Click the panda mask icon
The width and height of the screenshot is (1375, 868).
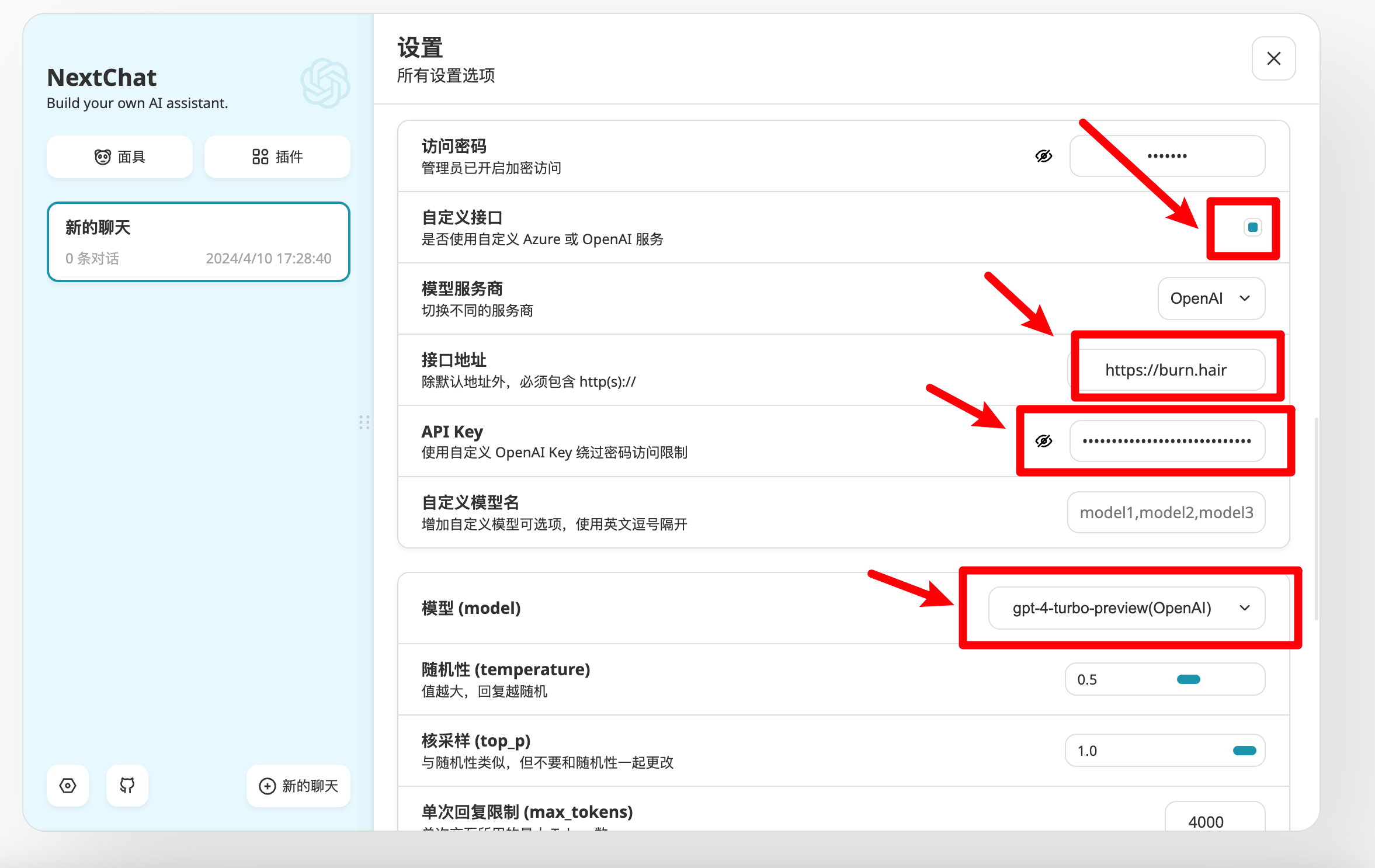103,157
